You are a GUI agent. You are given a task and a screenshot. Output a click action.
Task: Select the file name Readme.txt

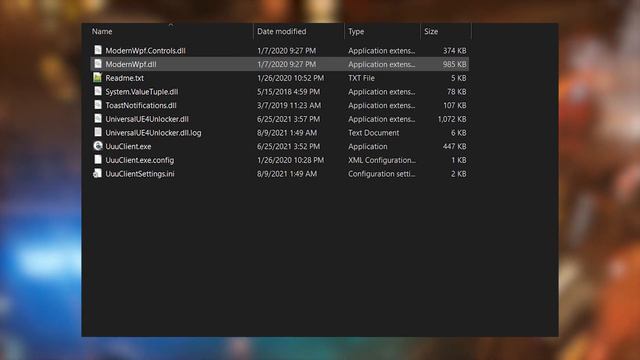coord(124,78)
